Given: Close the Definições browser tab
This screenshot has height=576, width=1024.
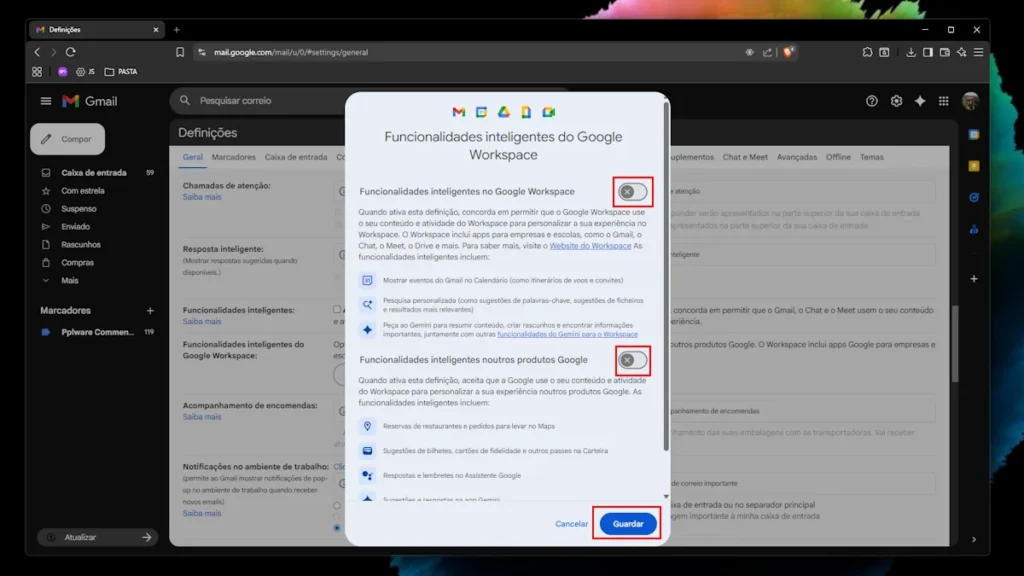Looking at the screenshot, I should [155, 29].
